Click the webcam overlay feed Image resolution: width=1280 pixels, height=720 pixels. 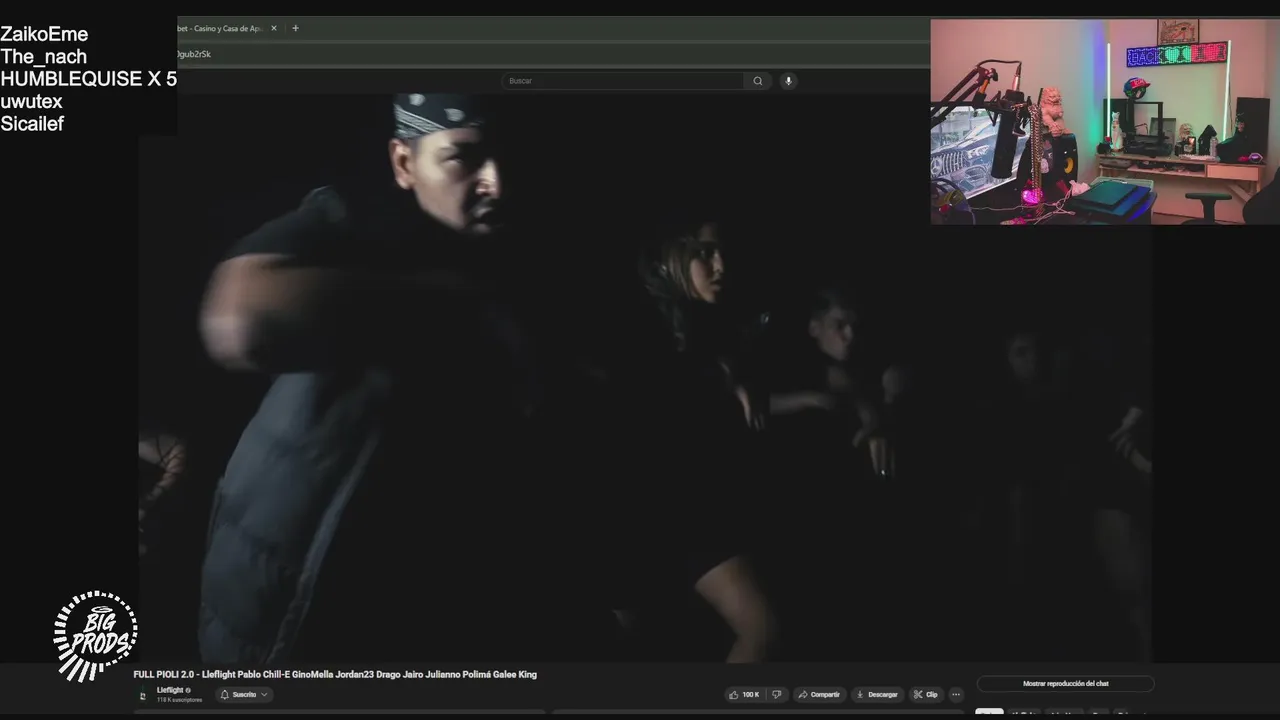click(1105, 122)
